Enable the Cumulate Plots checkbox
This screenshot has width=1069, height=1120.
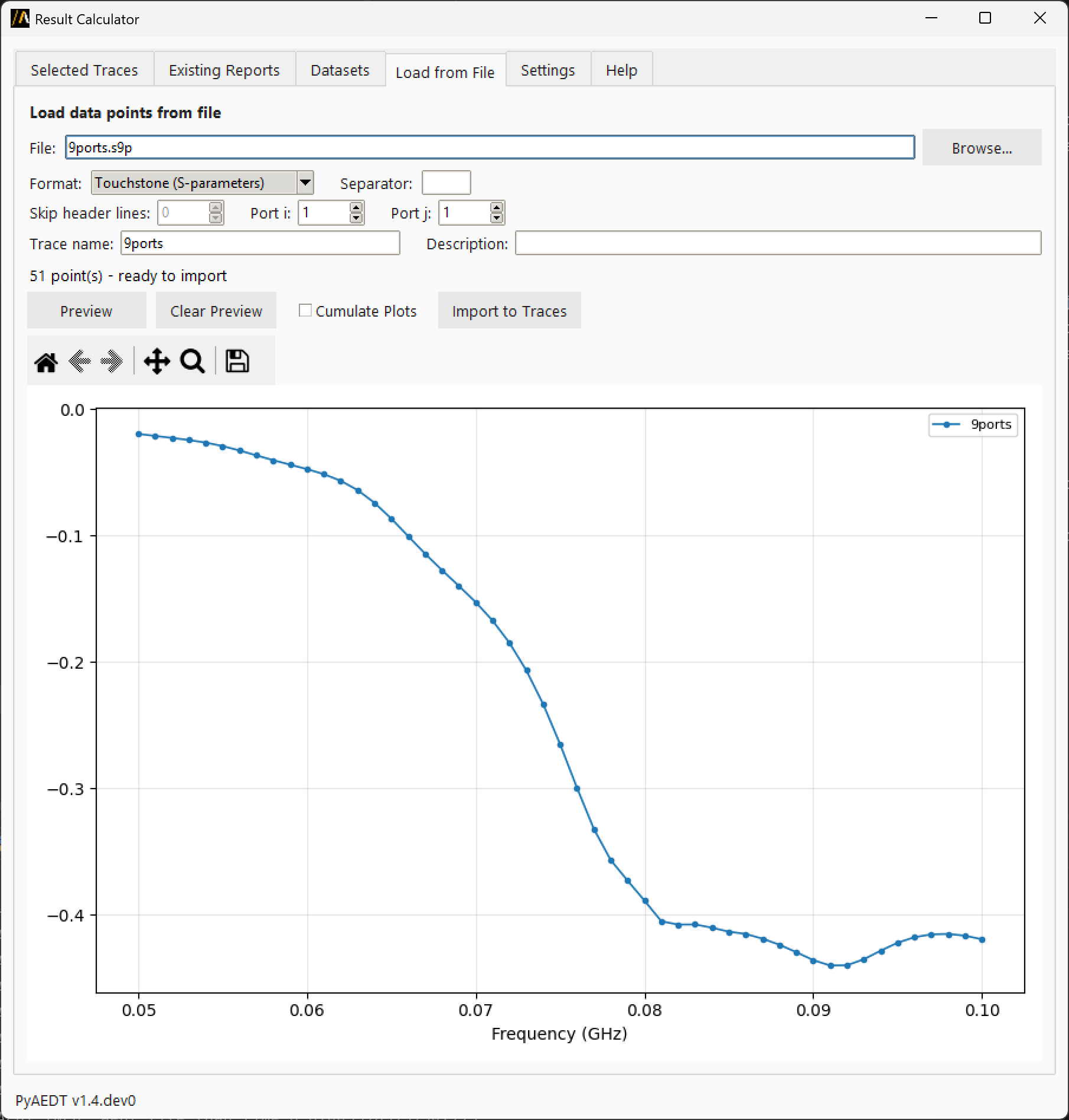[305, 311]
